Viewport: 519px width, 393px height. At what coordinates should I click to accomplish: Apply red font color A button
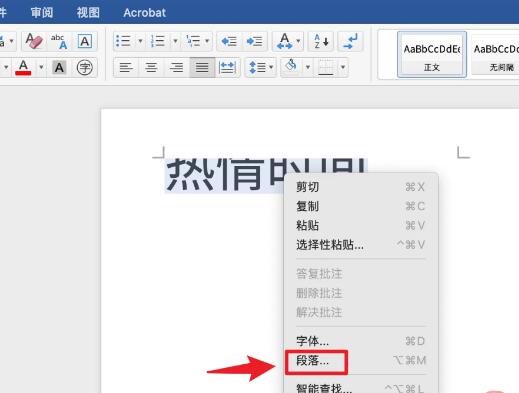(23, 68)
